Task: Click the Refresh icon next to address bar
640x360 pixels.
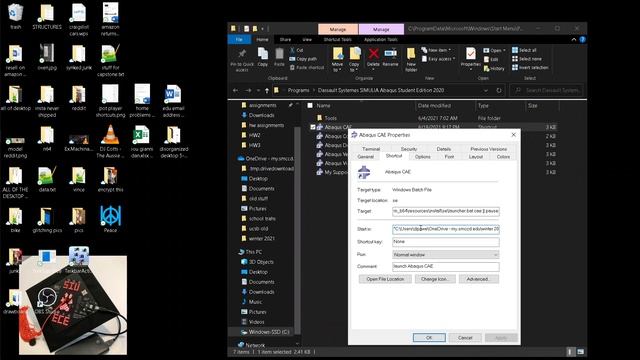Action: [498, 90]
